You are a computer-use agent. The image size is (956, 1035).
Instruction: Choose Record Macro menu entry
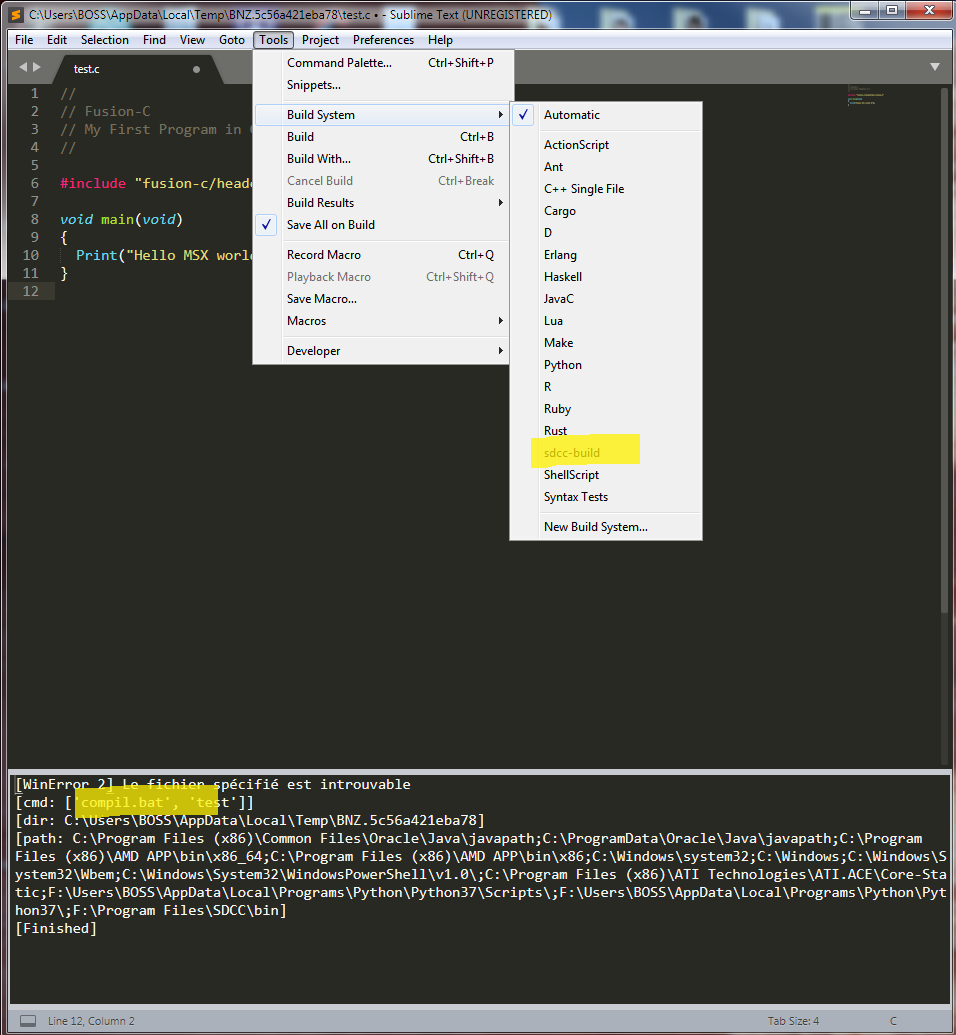pyautogui.click(x=382, y=255)
